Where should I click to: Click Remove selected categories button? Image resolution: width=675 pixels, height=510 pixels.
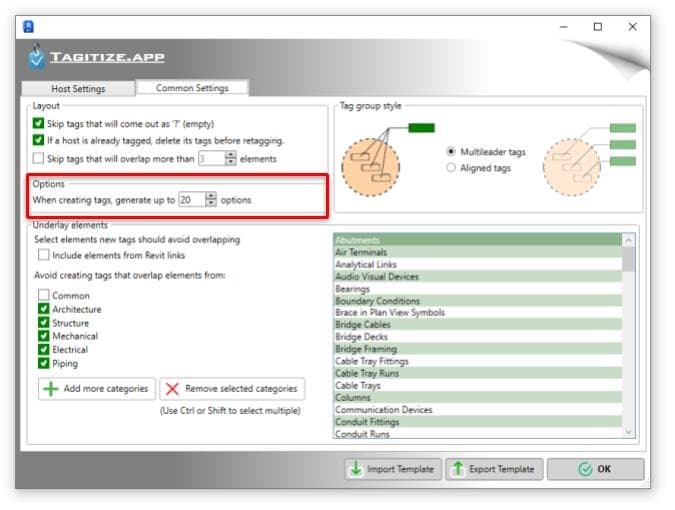click(232, 389)
